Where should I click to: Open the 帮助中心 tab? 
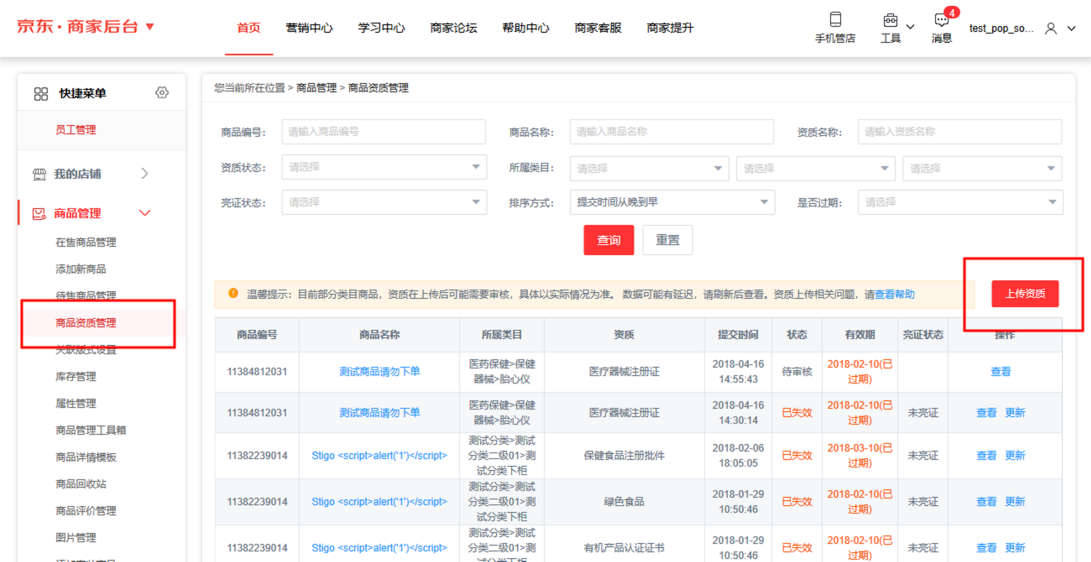[x=526, y=28]
